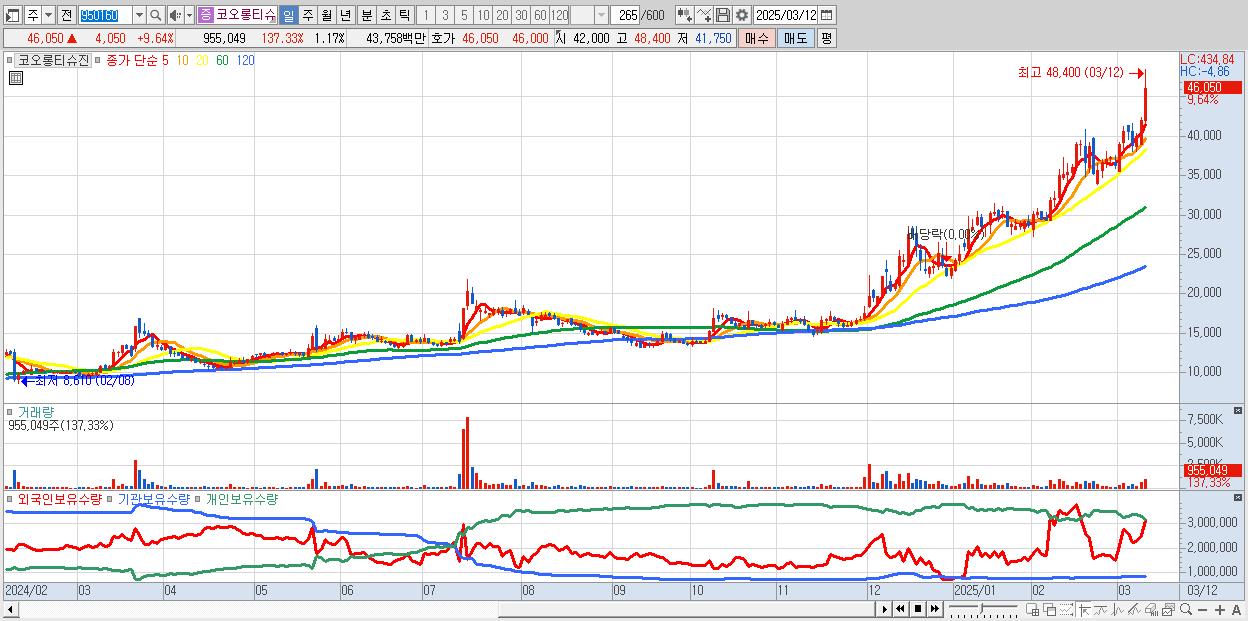
Task: Select the 분 minute period toggle
Action: 366,15
